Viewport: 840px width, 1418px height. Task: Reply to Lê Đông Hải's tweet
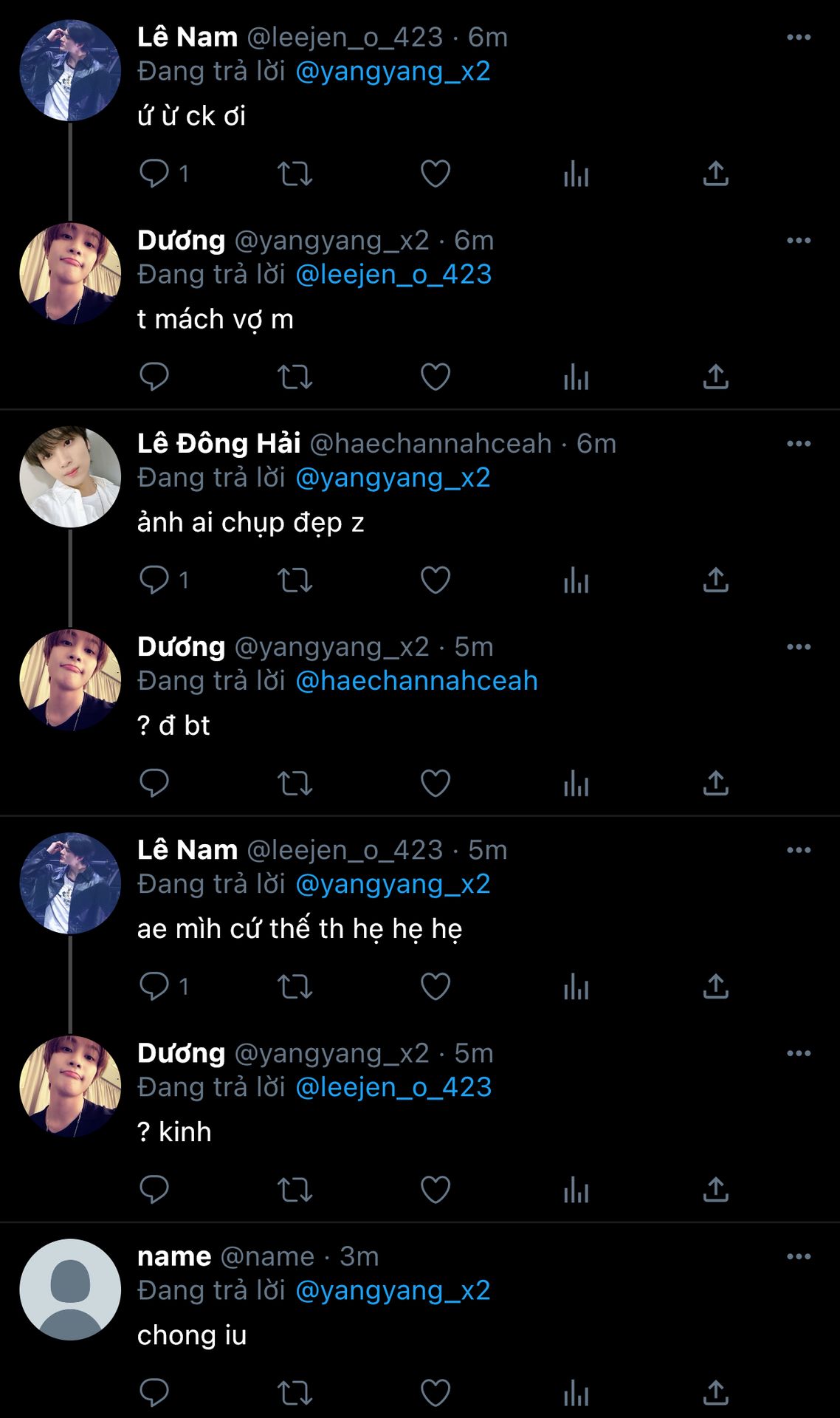pos(154,580)
